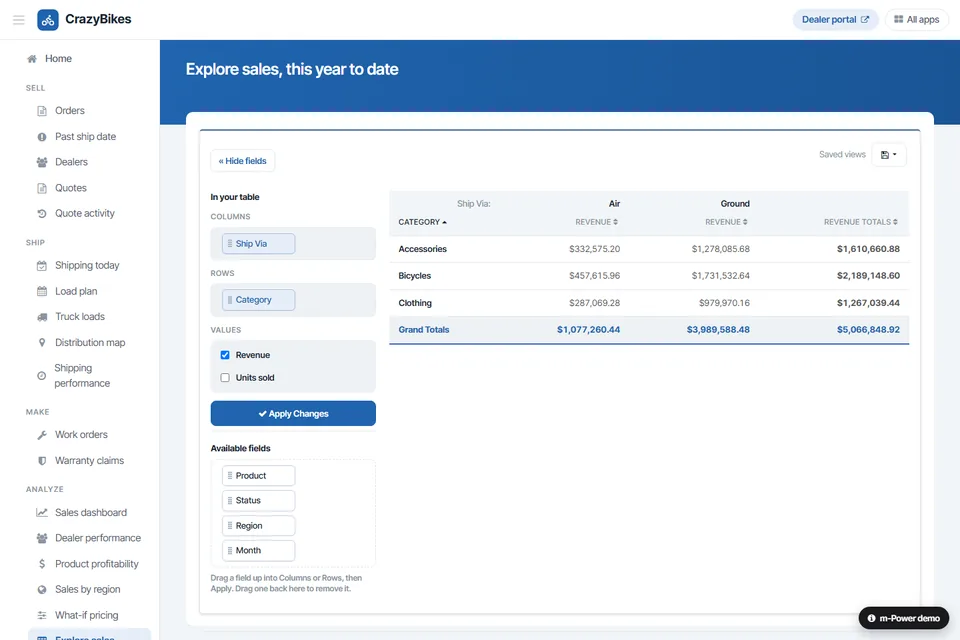Open Orders in the sidebar

pos(70,111)
